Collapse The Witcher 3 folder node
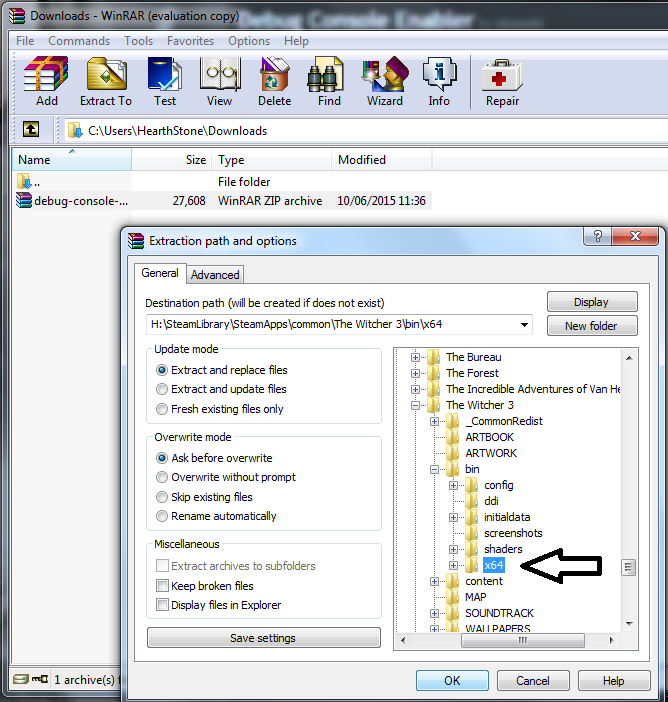The image size is (668, 702). [x=415, y=406]
